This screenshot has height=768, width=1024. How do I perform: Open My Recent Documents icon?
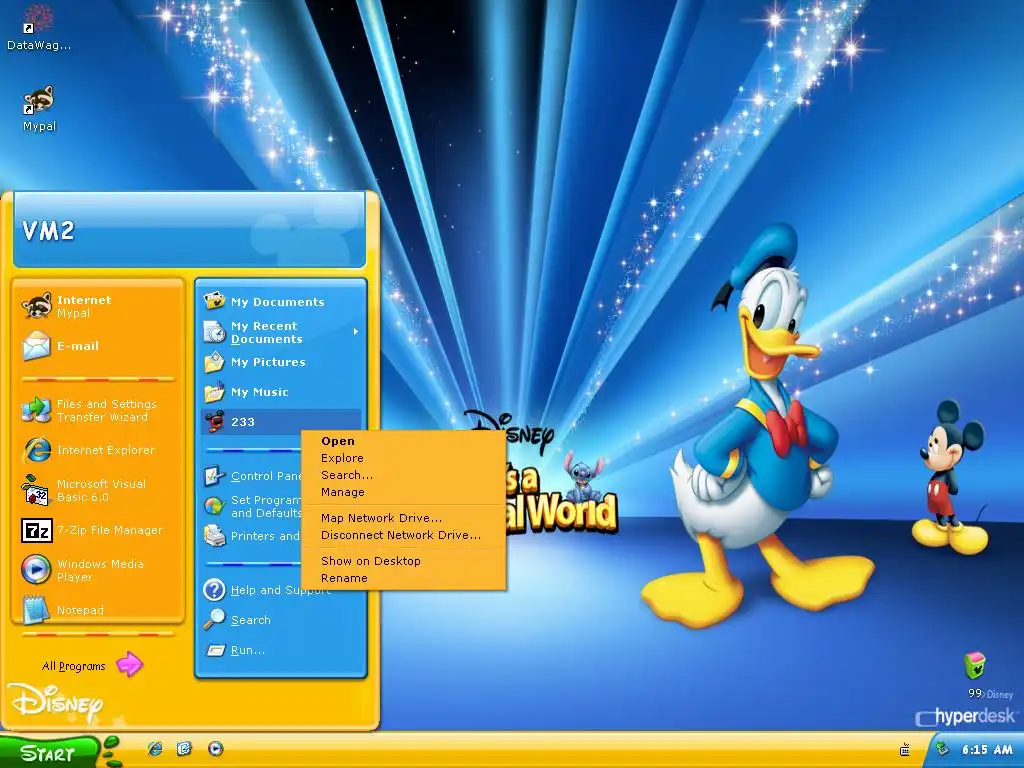tap(214, 332)
